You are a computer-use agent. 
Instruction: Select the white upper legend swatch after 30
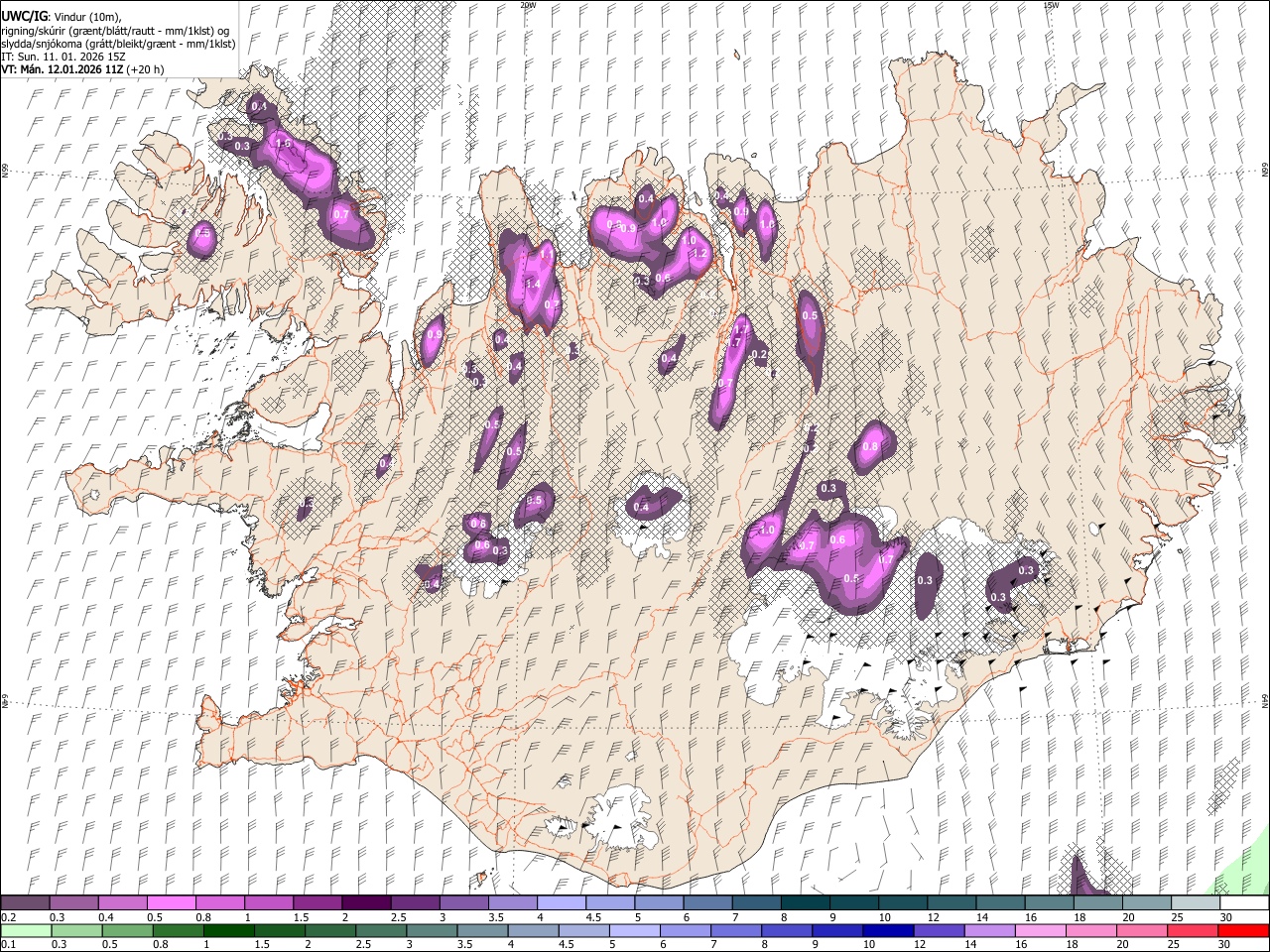pyautogui.click(x=1244, y=903)
